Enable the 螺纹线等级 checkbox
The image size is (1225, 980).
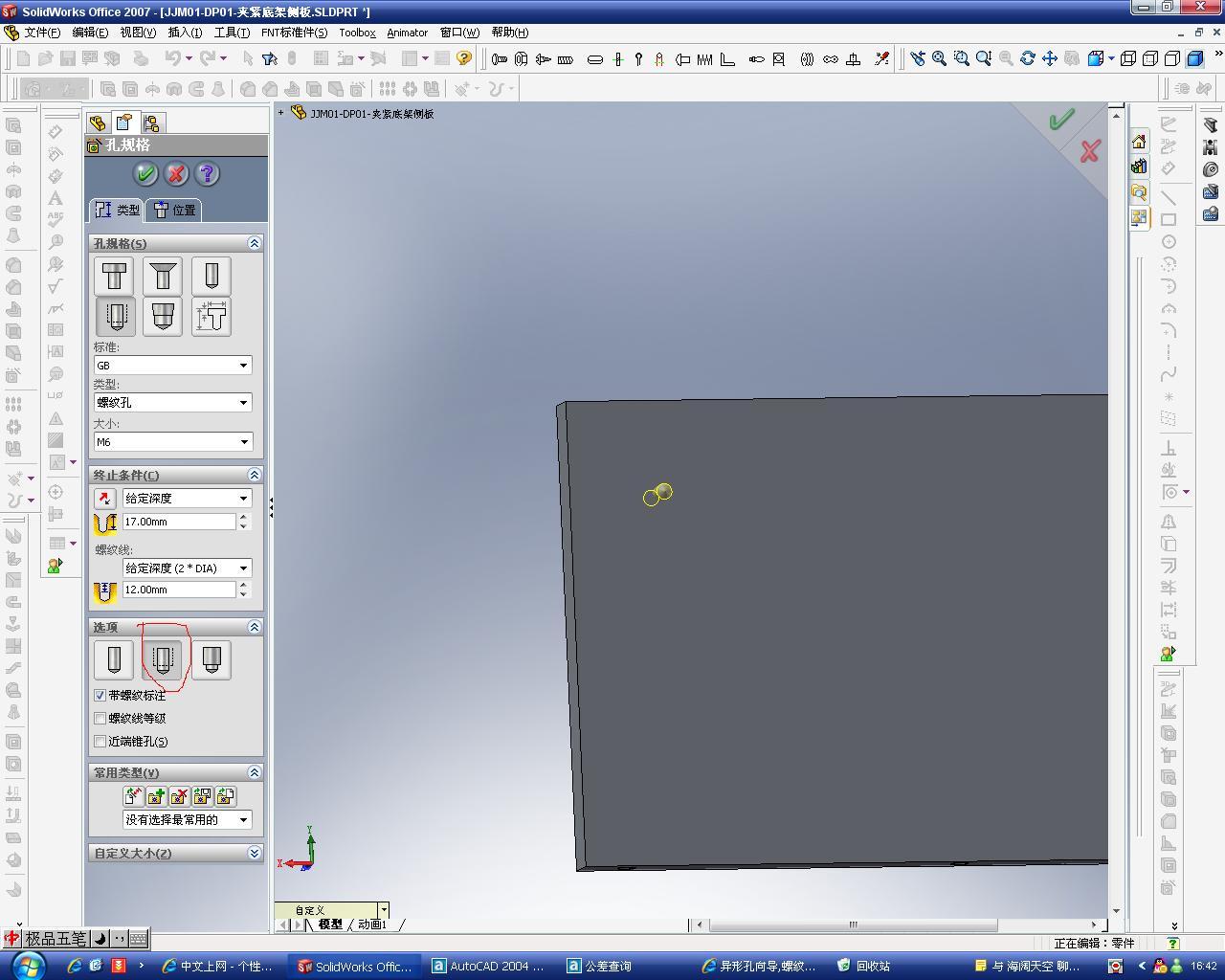(x=100, y=718)
